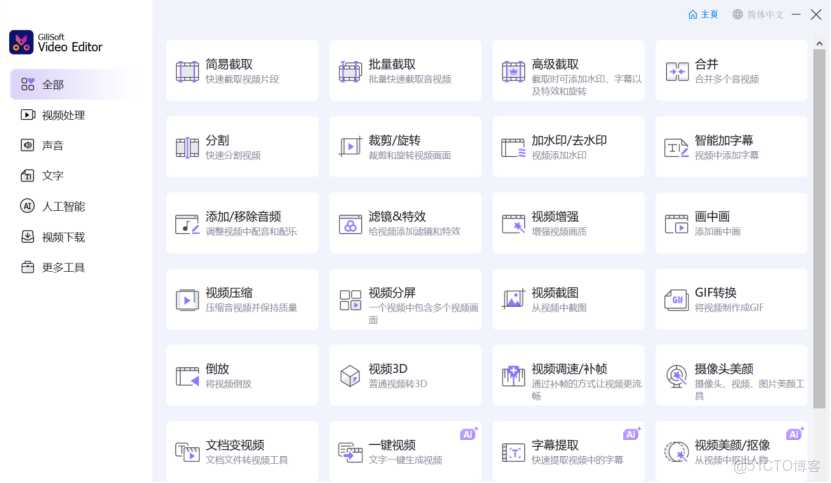Open the 倒放 reverse video icon
Screen dimensions: 831x483
(x=187, y=376)
